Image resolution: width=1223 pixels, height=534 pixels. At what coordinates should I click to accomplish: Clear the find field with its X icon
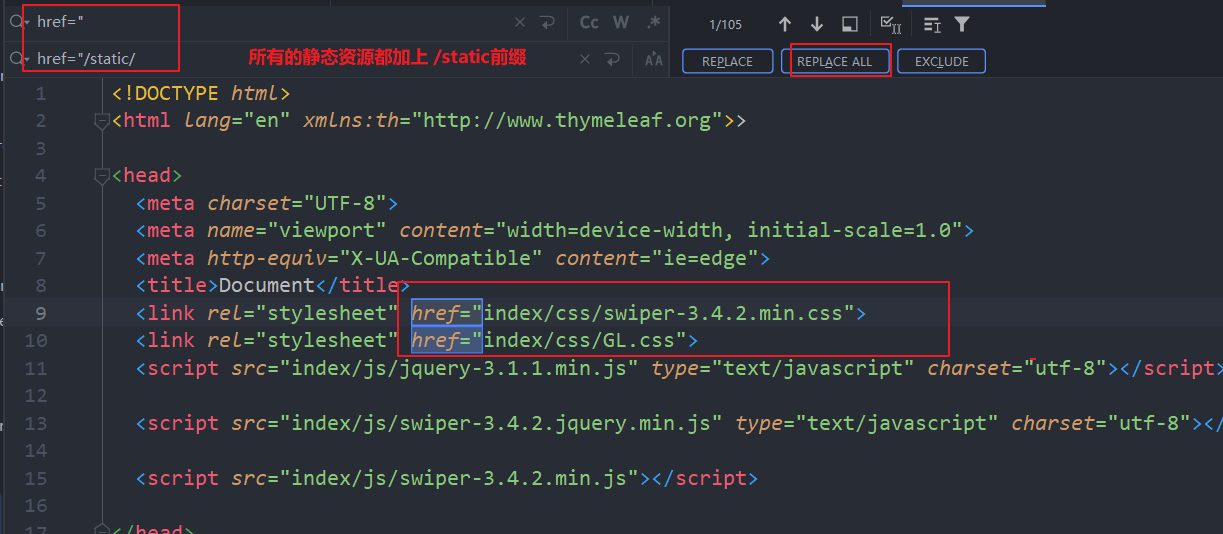pyautogui.click(x=519, y=22)
